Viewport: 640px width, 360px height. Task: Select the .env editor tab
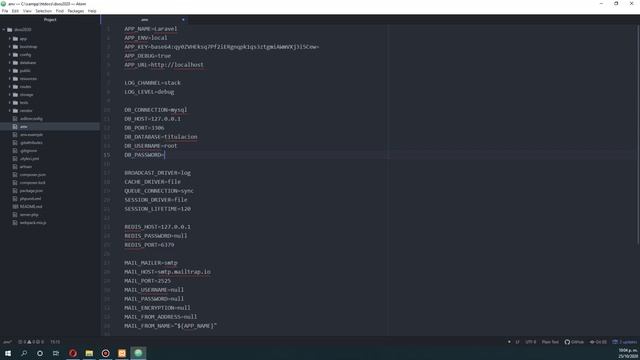[144, 20]
